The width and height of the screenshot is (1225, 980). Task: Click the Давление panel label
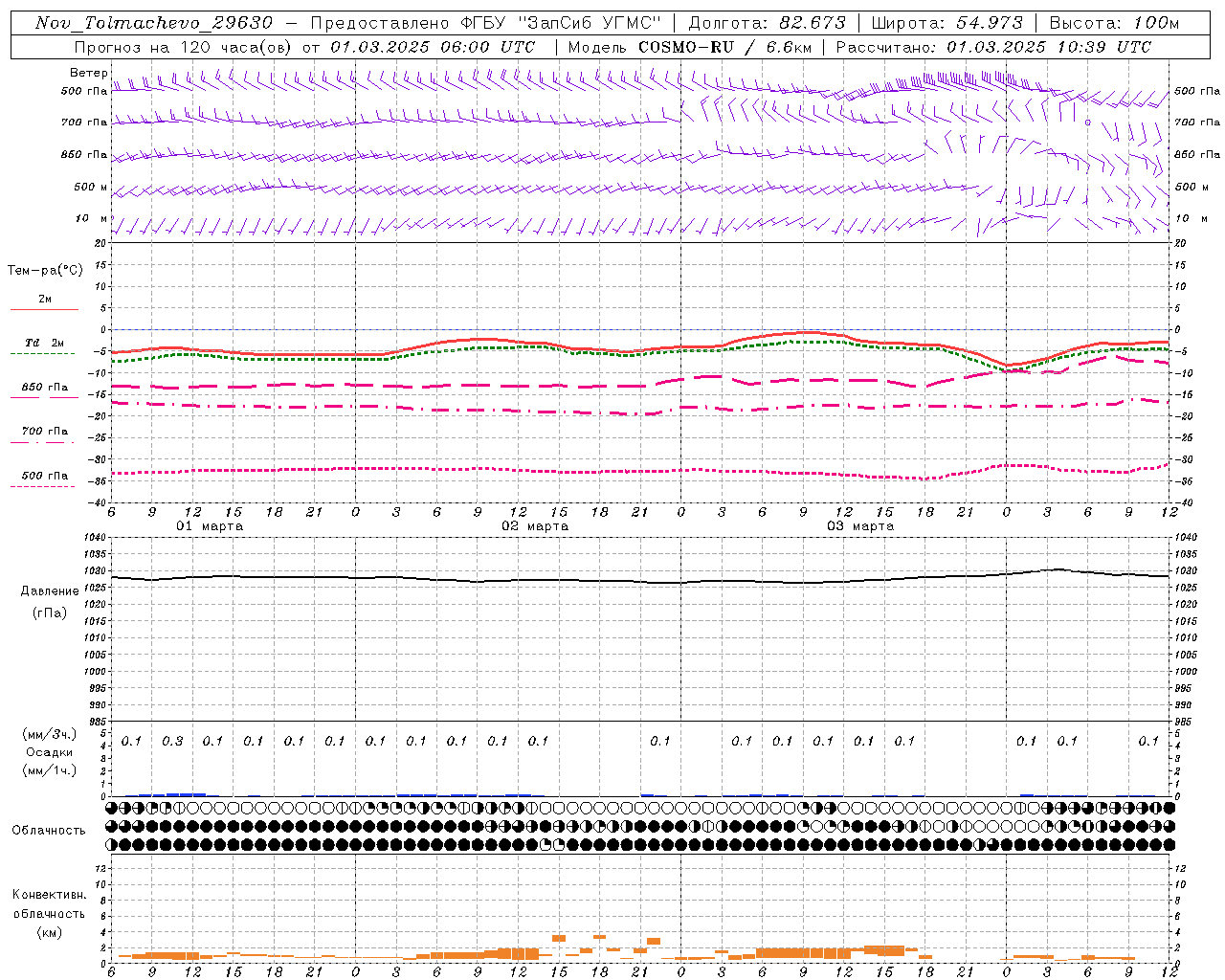50,591
